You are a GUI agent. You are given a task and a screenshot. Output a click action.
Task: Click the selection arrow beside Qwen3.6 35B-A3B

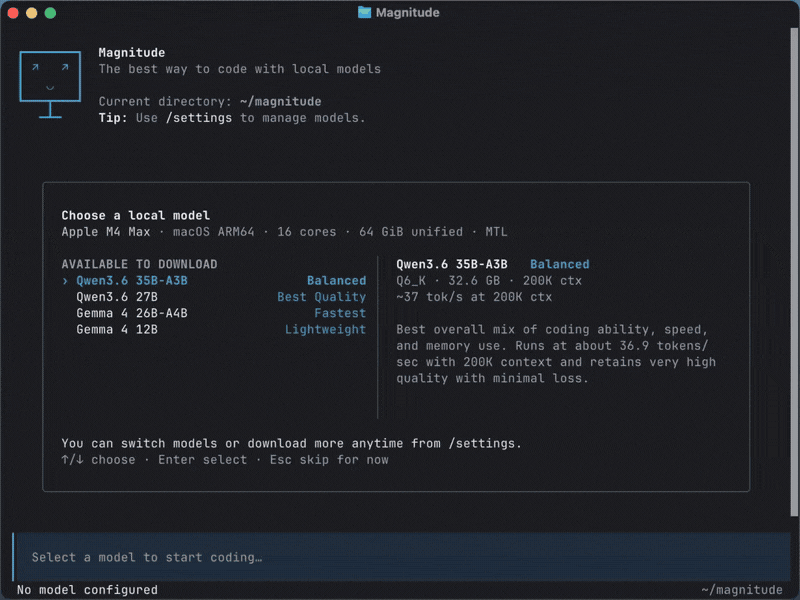click(x=65, y=281)
